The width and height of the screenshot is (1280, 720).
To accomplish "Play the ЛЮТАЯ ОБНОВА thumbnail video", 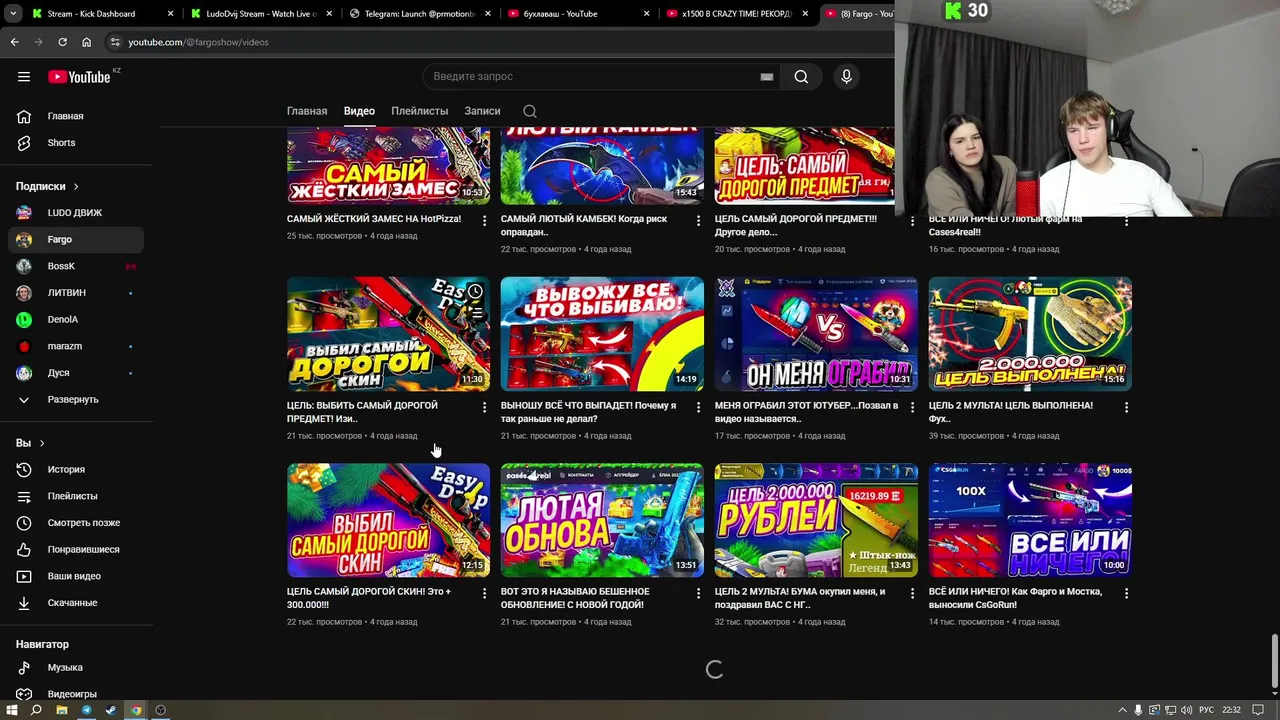I will [602, 520].
